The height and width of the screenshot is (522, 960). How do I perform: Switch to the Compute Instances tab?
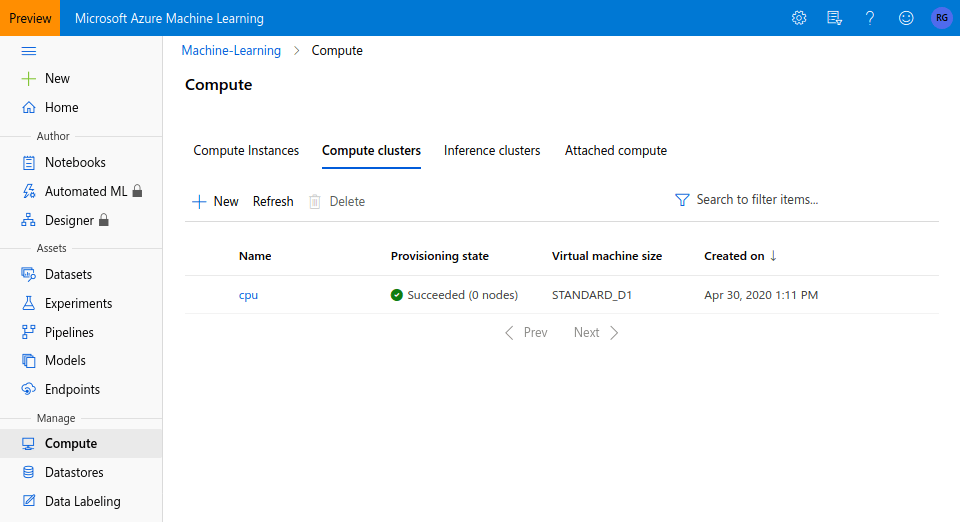tap(246, 151)
